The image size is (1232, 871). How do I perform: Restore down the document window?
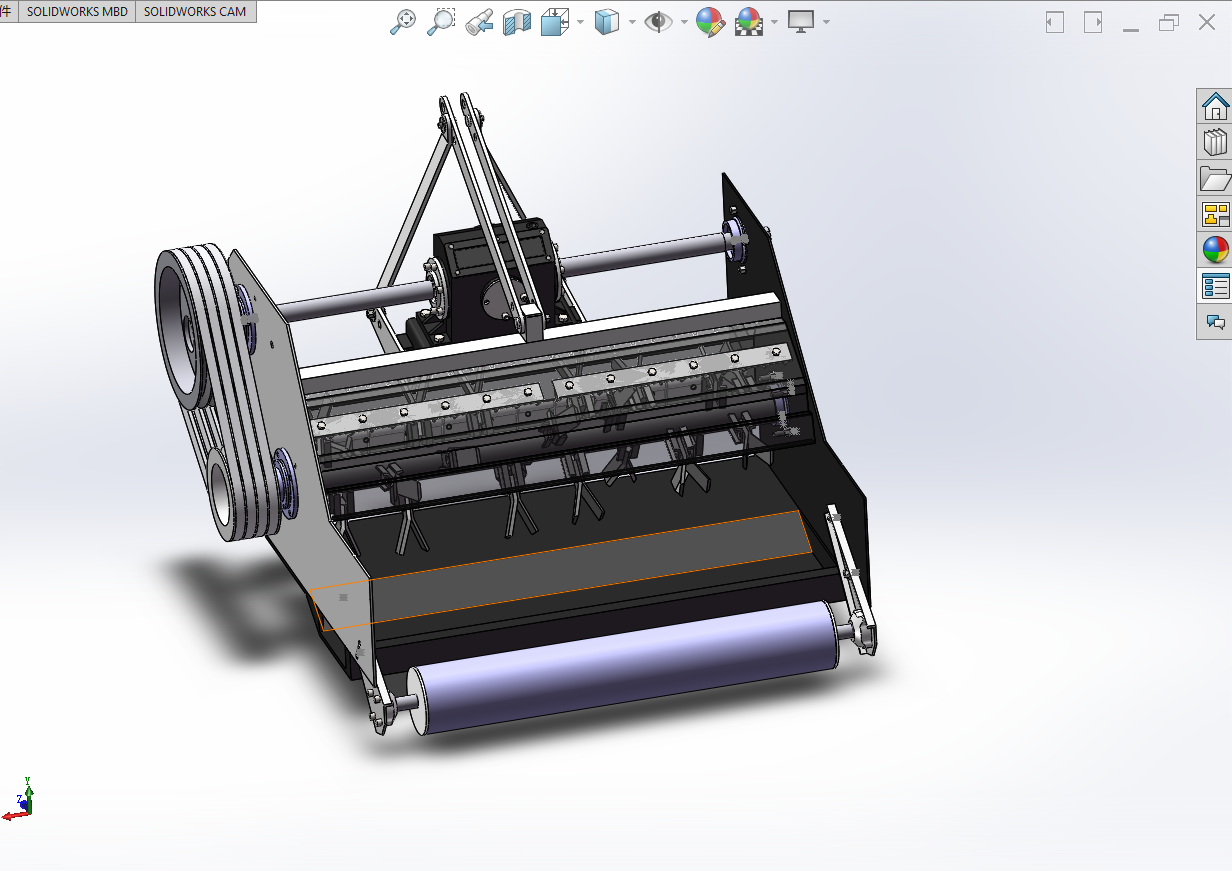(1169, 22)
